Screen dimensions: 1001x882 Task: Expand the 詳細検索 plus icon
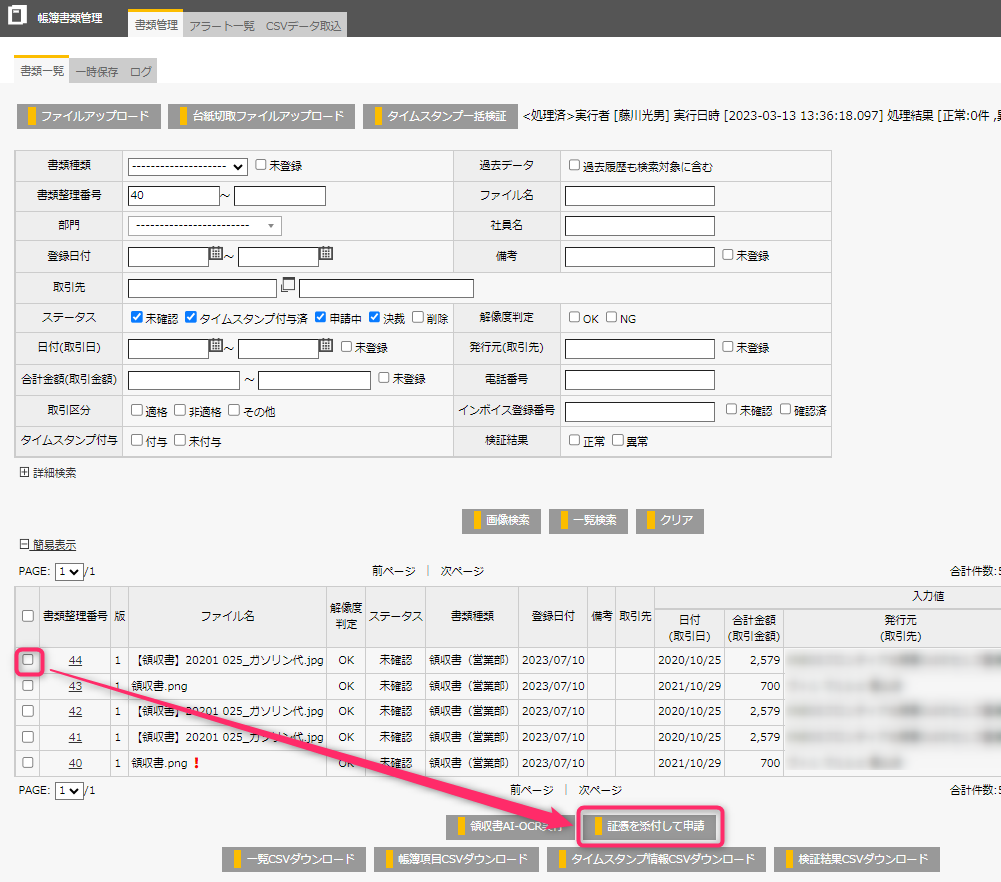click(x=24, y=473)
